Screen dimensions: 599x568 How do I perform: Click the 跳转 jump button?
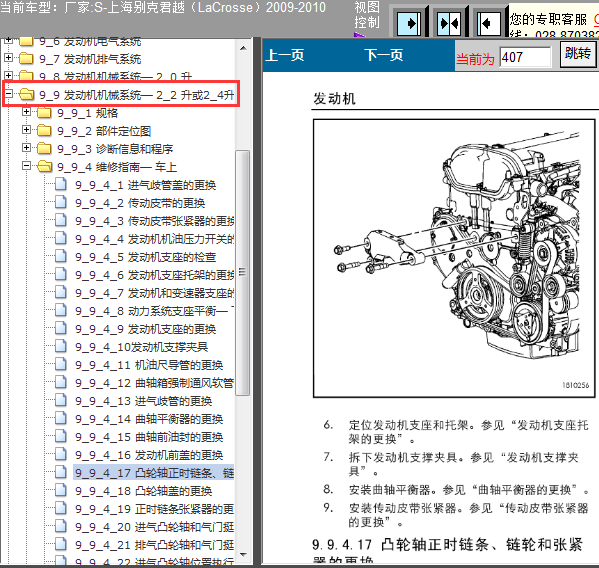pyautogui.click(x=578, y=54)
